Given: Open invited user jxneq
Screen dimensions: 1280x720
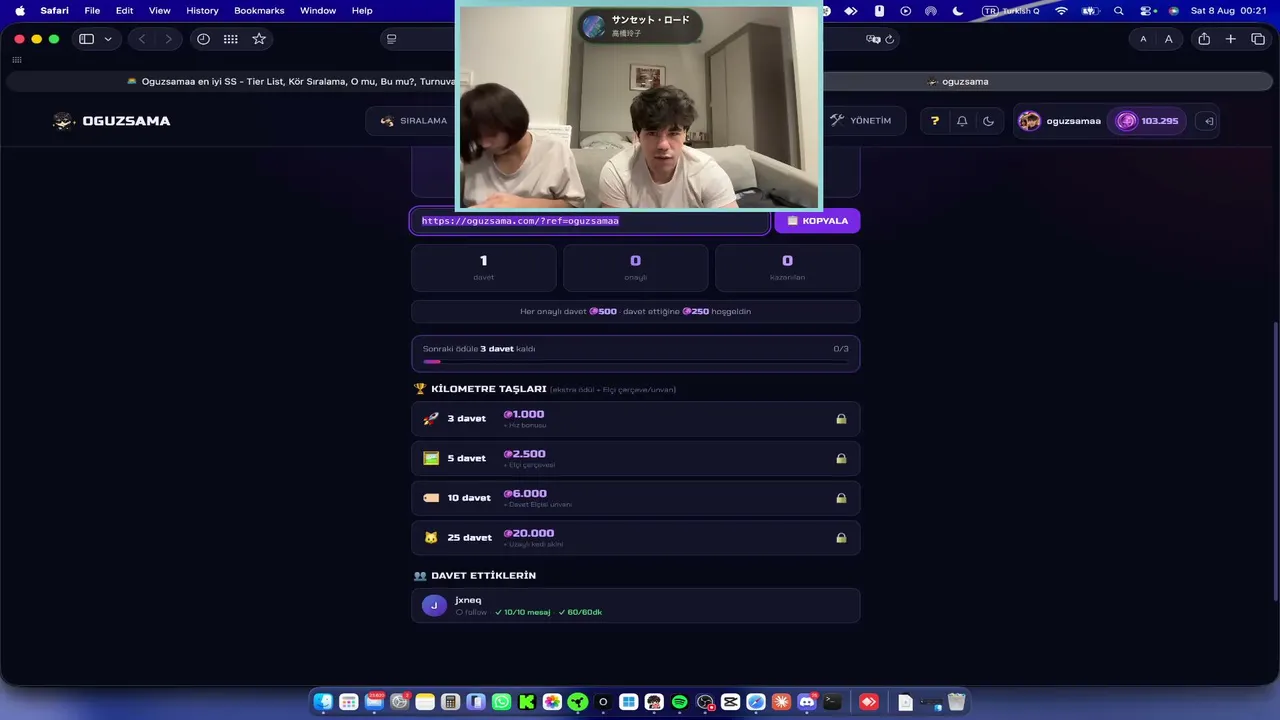Looking at the screenshot, I should [x=636, y=605].
